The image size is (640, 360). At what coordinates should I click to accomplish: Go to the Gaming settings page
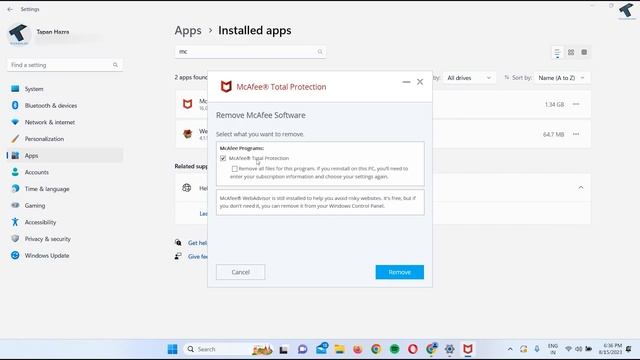click(x=65, y=206)
